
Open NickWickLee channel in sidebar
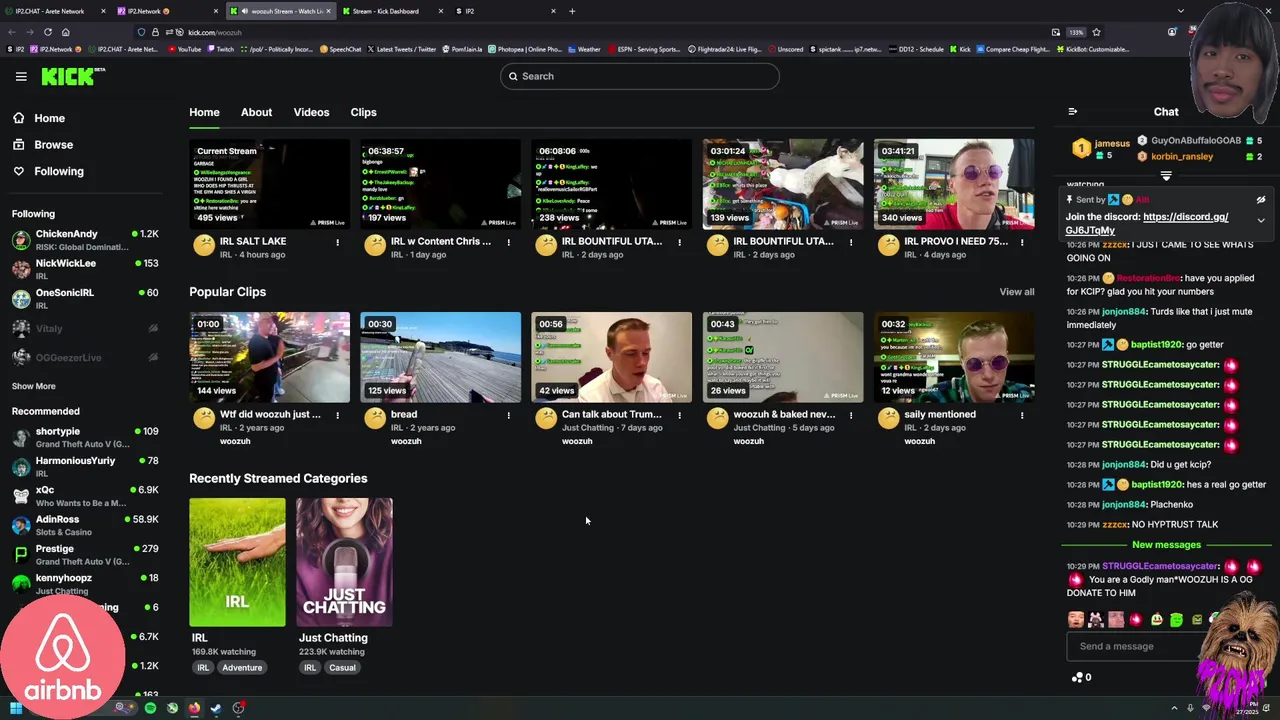[85, 269]
